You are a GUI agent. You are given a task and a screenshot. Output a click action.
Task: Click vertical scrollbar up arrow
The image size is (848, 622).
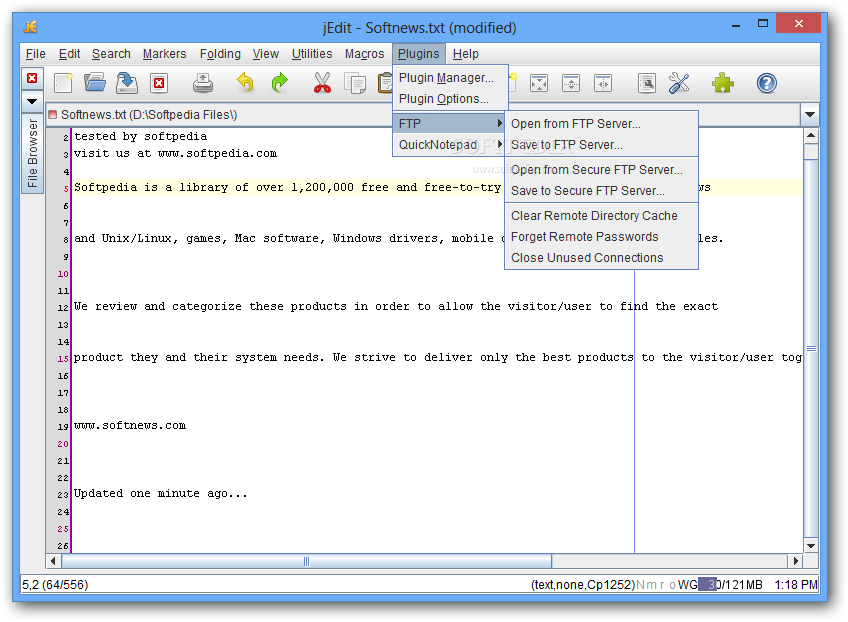pyautogui.click(x=811, y=135)
